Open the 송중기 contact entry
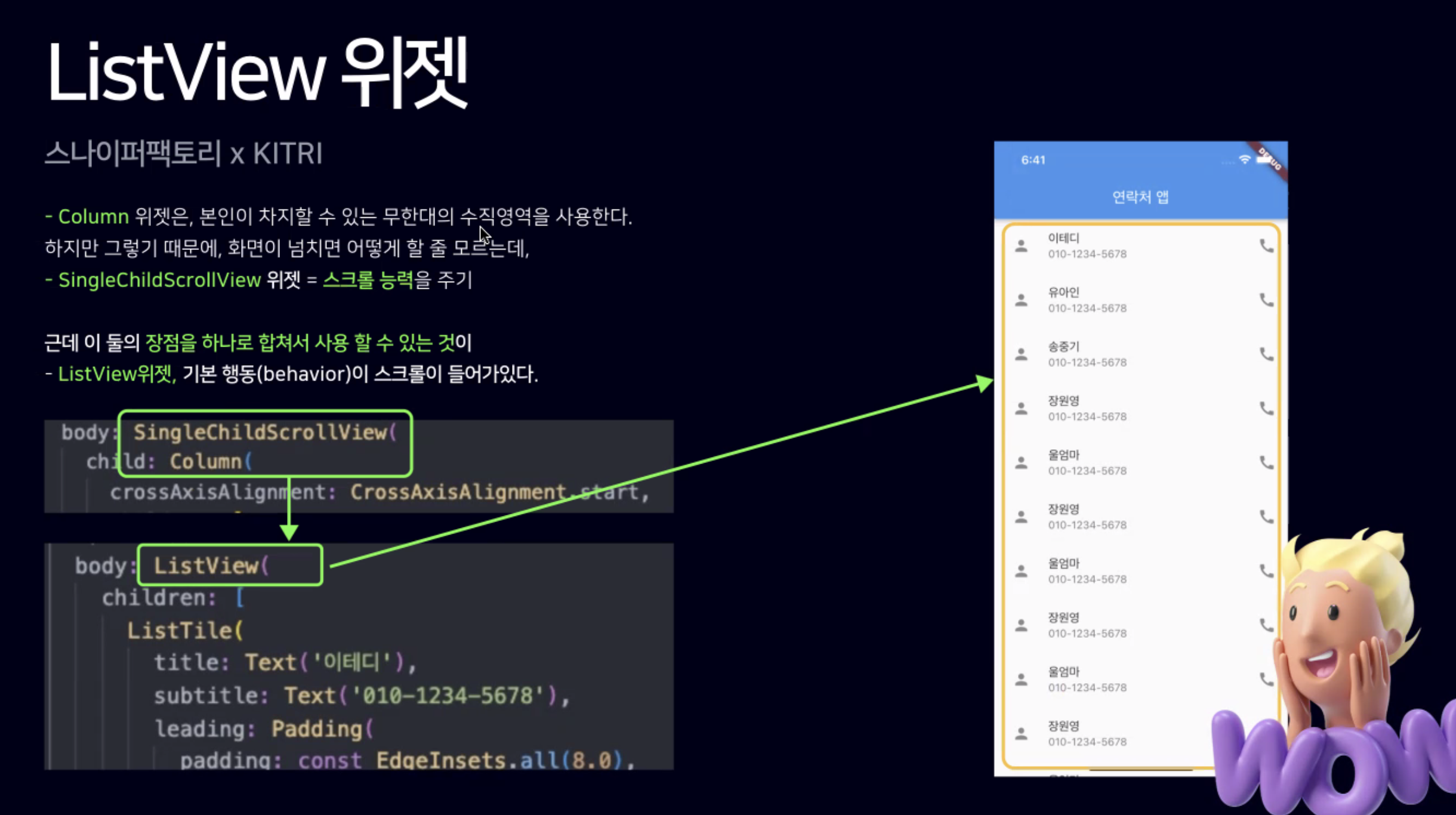 [x=1134, y=354]
